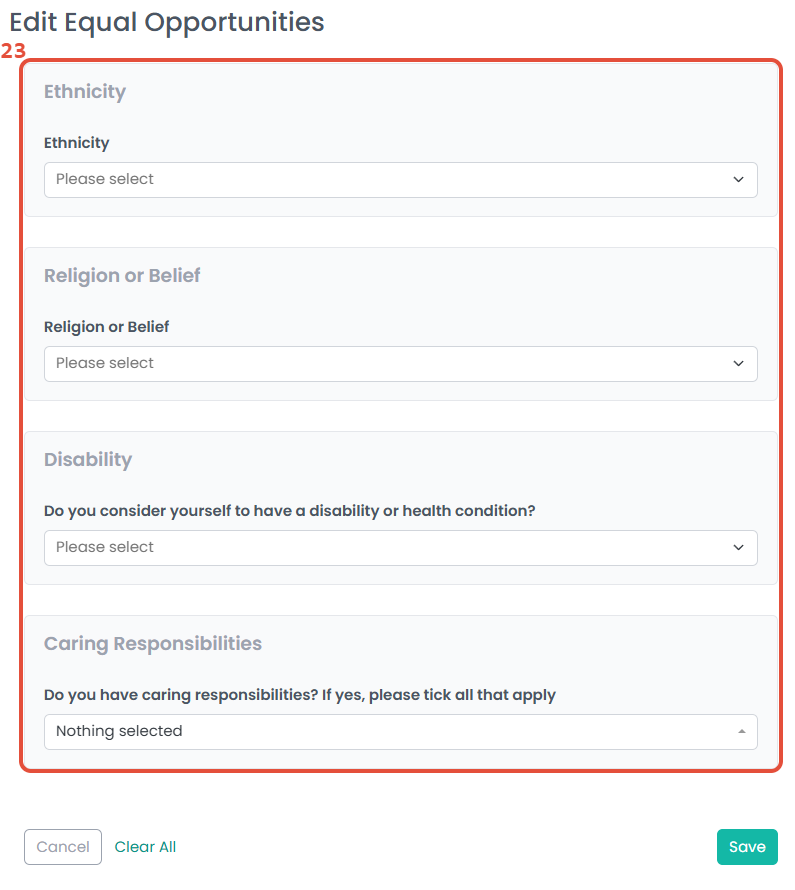The image size is (795, 890).
Task: Click the Edit Equal Opportunities page title
Action: pyautogui.click(x=167, y=23)
